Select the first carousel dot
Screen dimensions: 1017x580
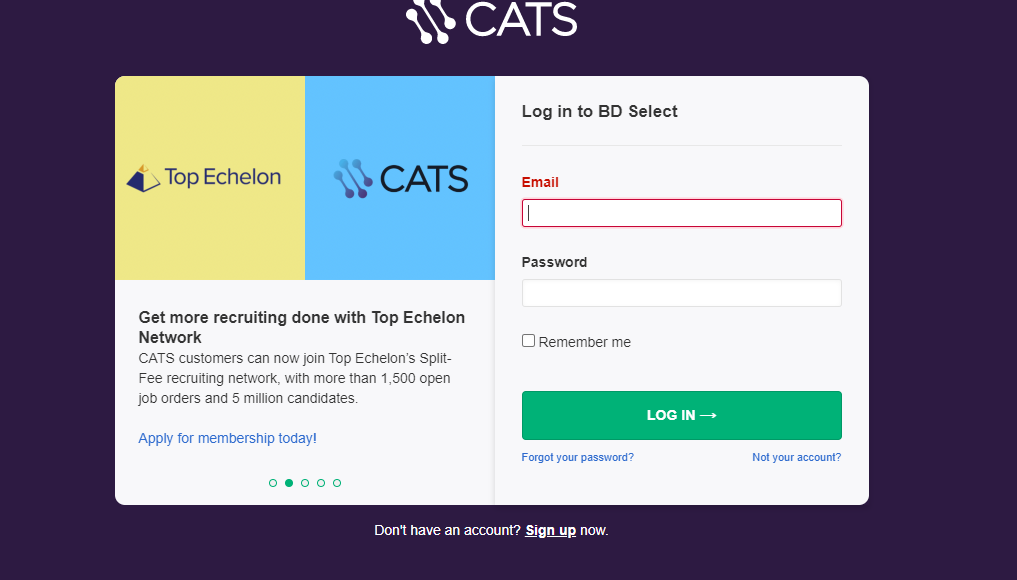click(x=273, y=483)
